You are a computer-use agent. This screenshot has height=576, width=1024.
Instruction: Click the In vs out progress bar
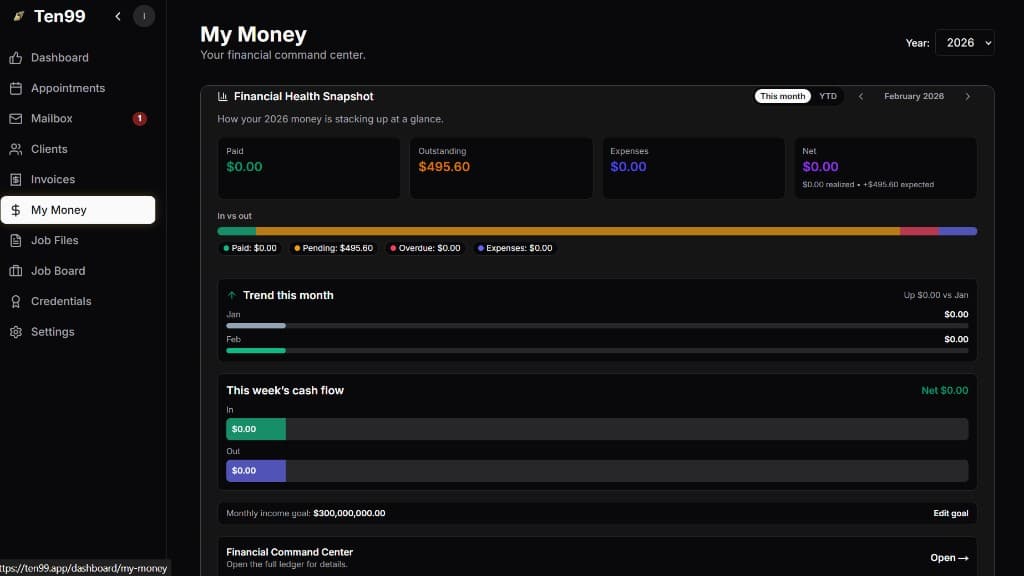597,230
